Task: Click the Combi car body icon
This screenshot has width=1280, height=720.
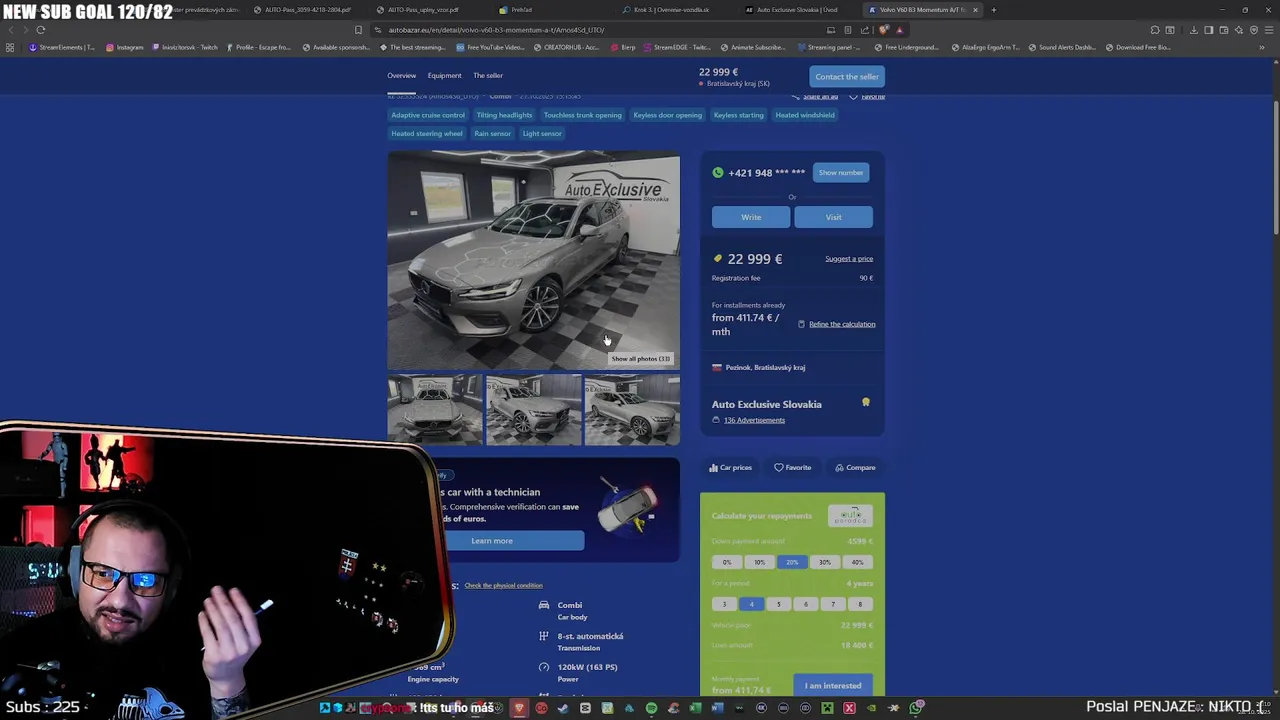Action: 544,605
